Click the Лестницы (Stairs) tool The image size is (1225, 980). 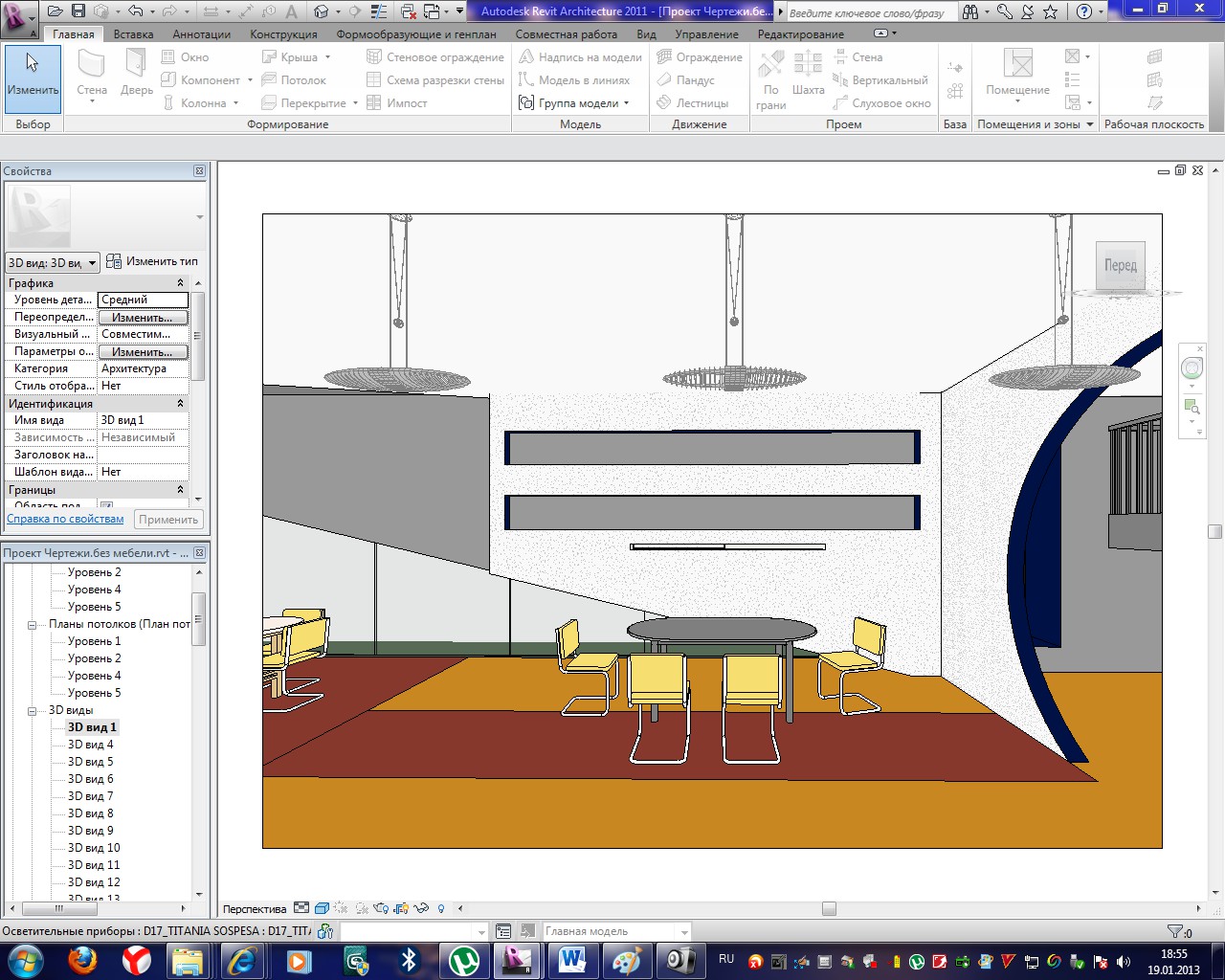[693, 102]
